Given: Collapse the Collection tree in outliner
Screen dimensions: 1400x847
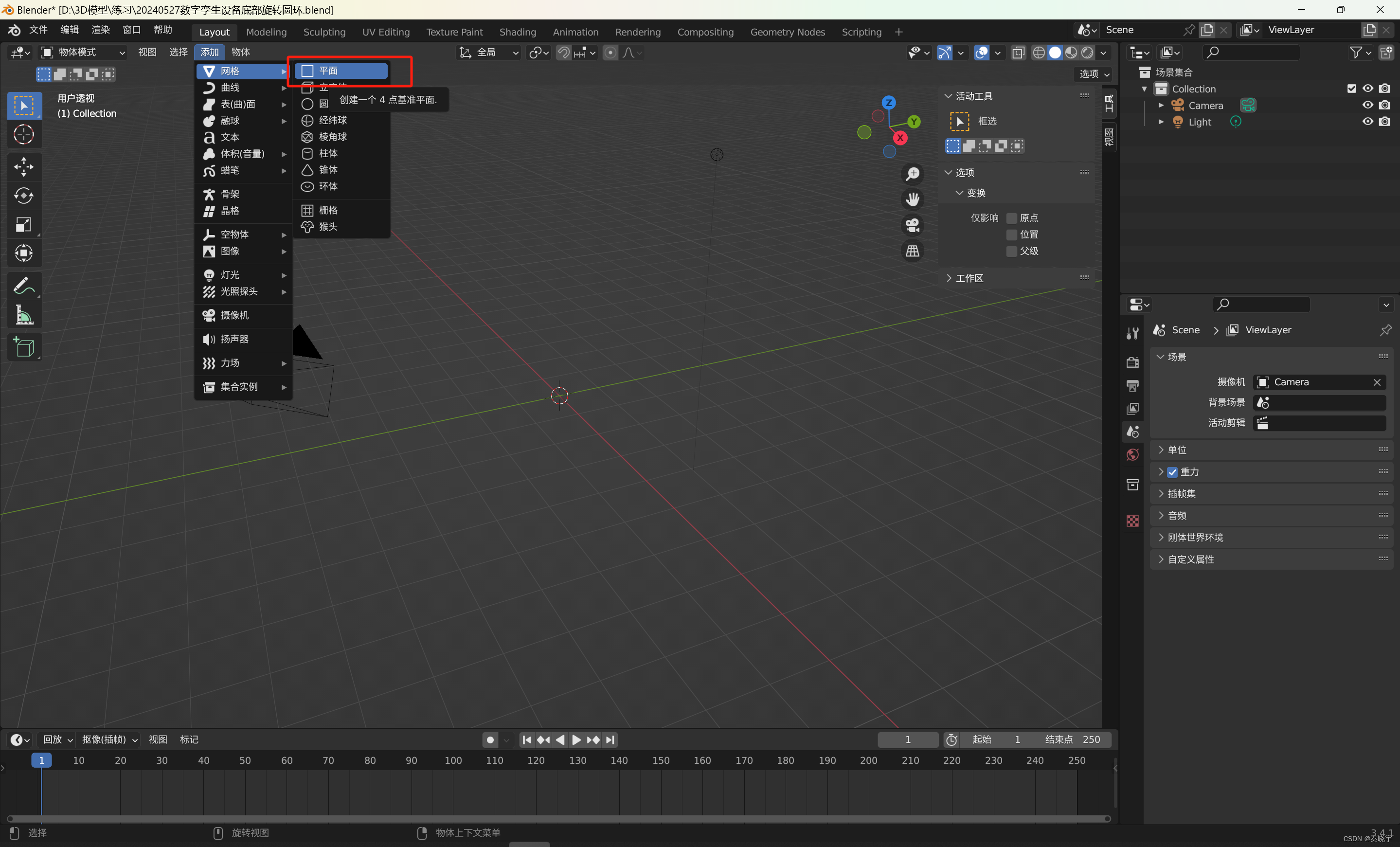Looking at the screenshot, I should coord(1144,89).
